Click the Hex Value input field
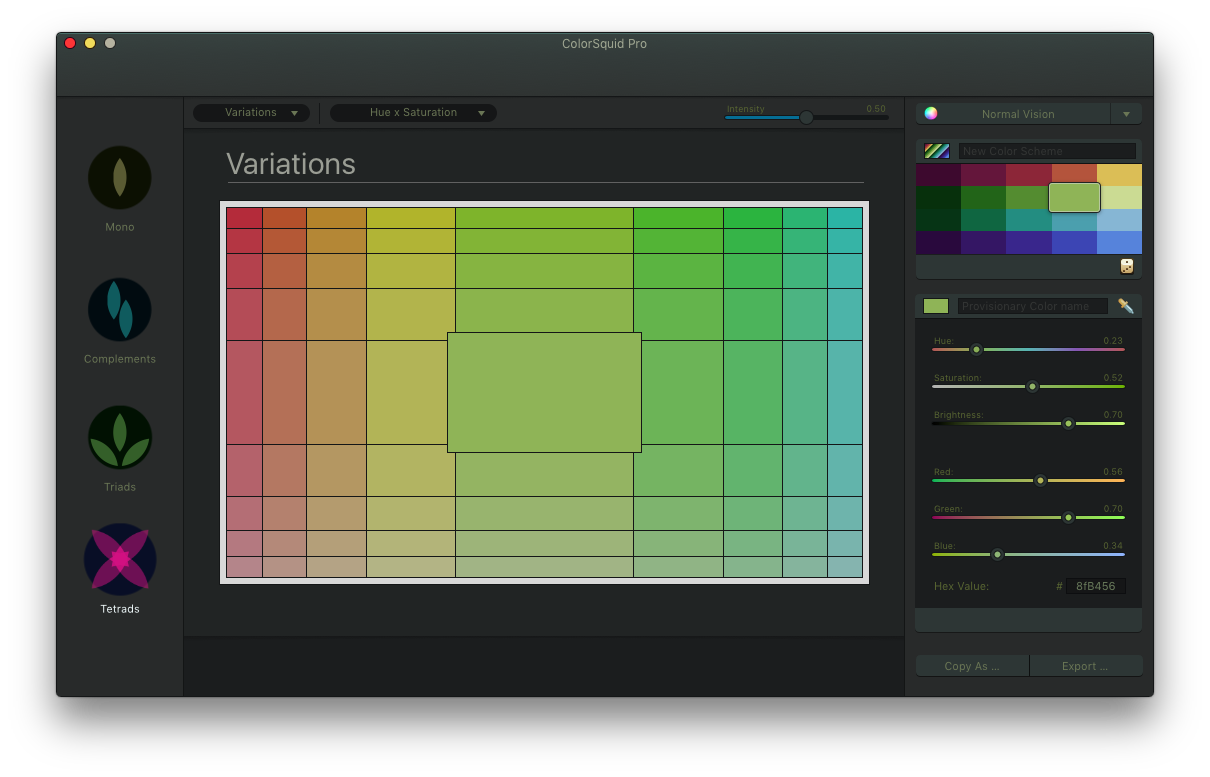The height and width of the screenshot is (777, 1210). click(x=1096, y=586)
